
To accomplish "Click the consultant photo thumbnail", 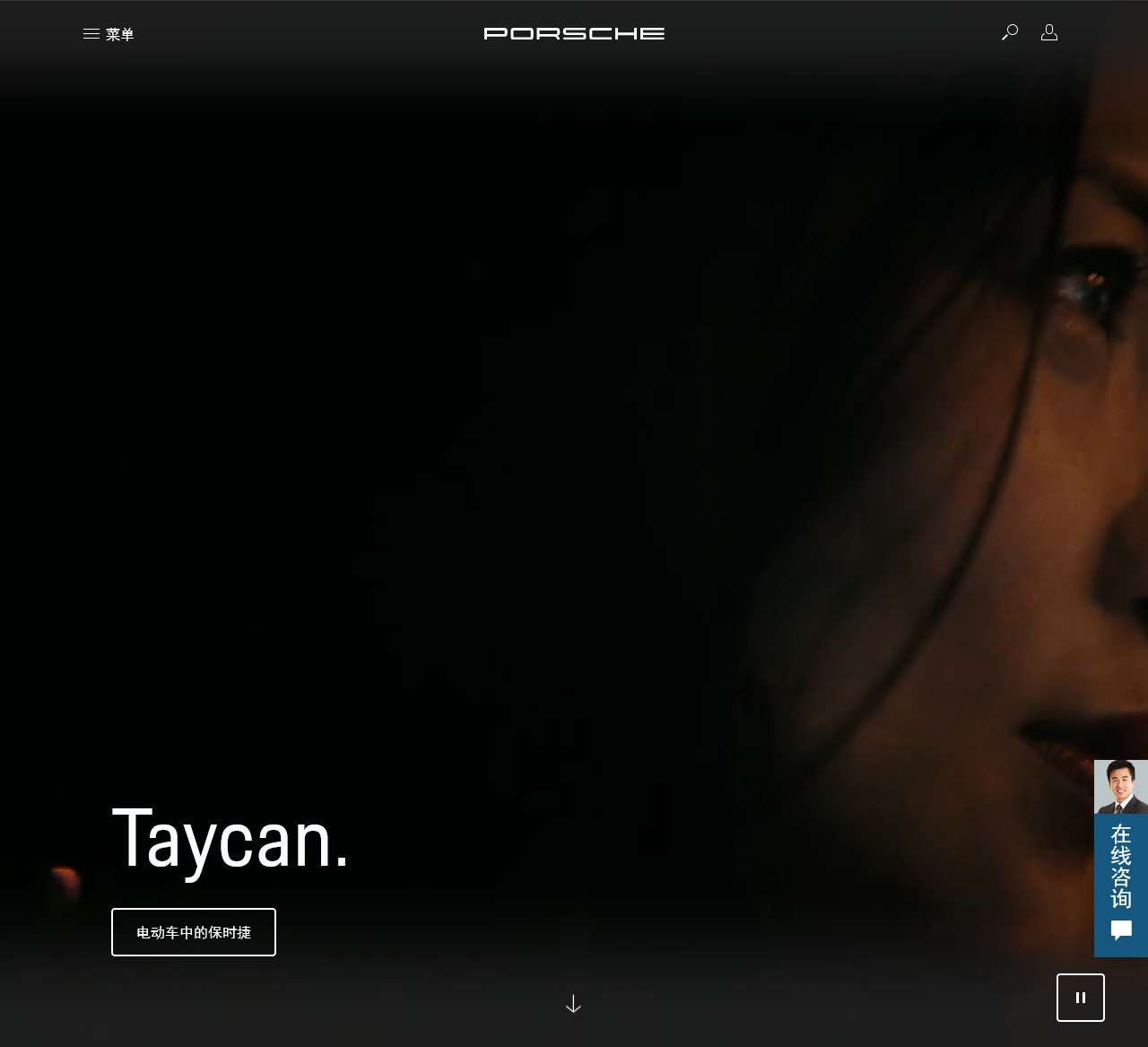I will click(x=1121, y=787).
